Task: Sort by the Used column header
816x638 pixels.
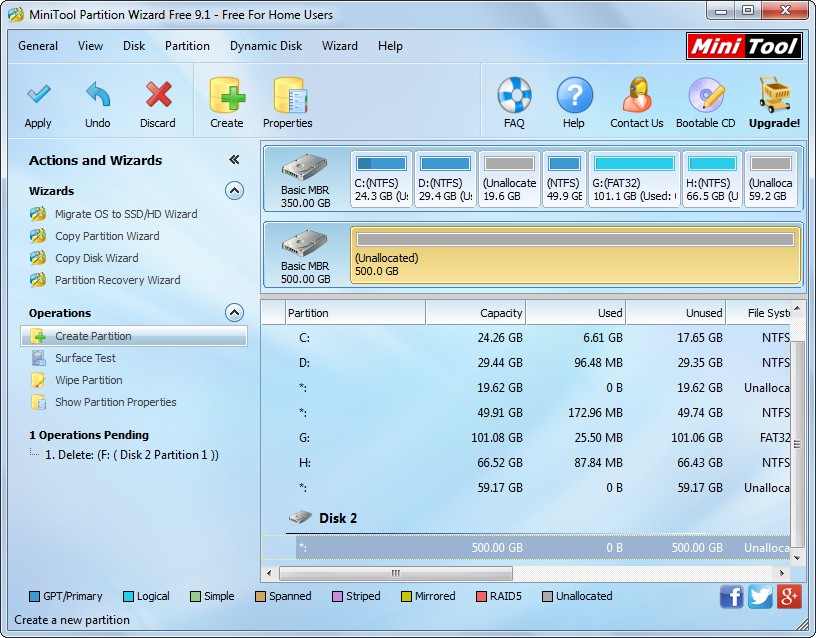Action: [576, 313]
